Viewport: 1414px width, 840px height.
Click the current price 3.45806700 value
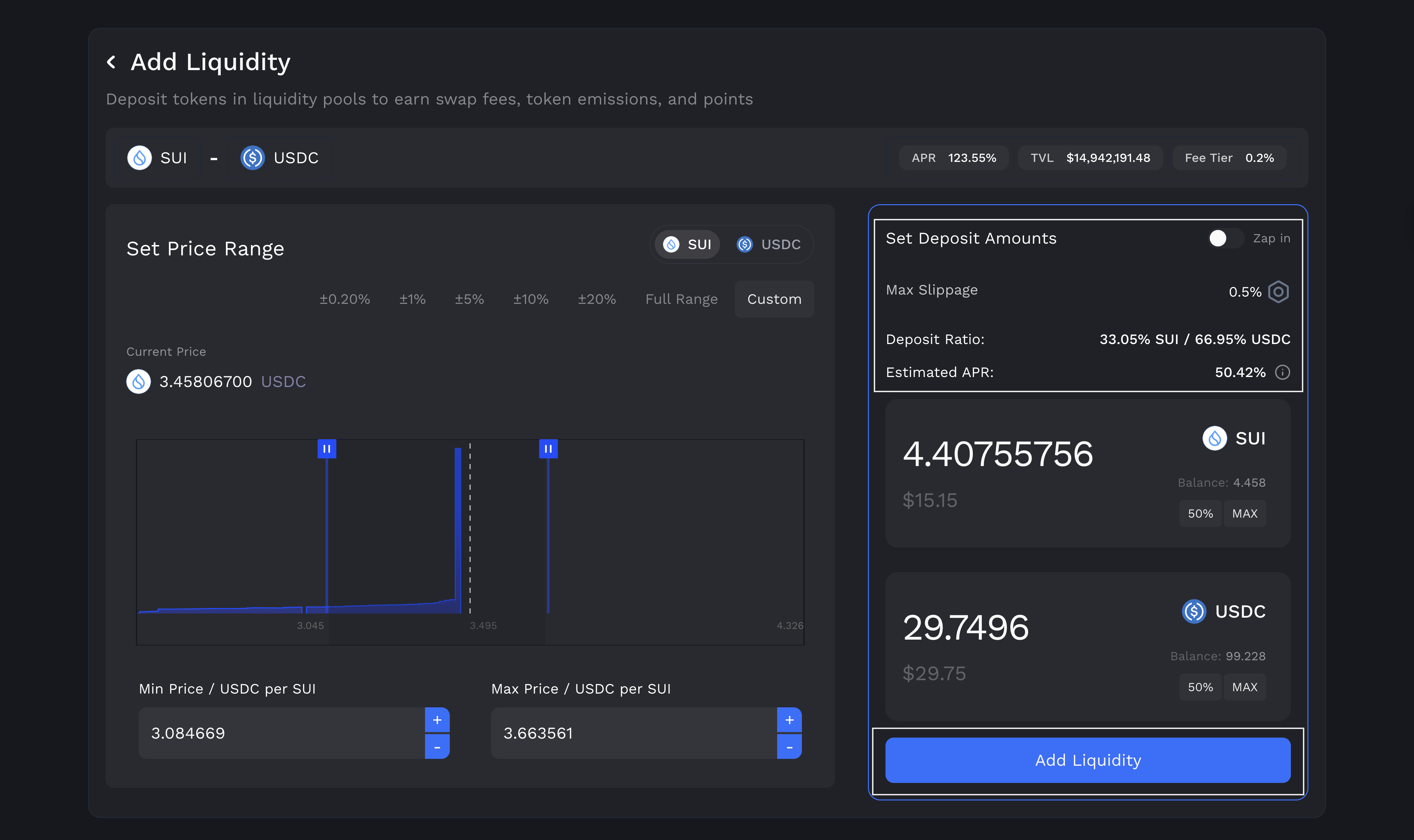pos(206,382)
